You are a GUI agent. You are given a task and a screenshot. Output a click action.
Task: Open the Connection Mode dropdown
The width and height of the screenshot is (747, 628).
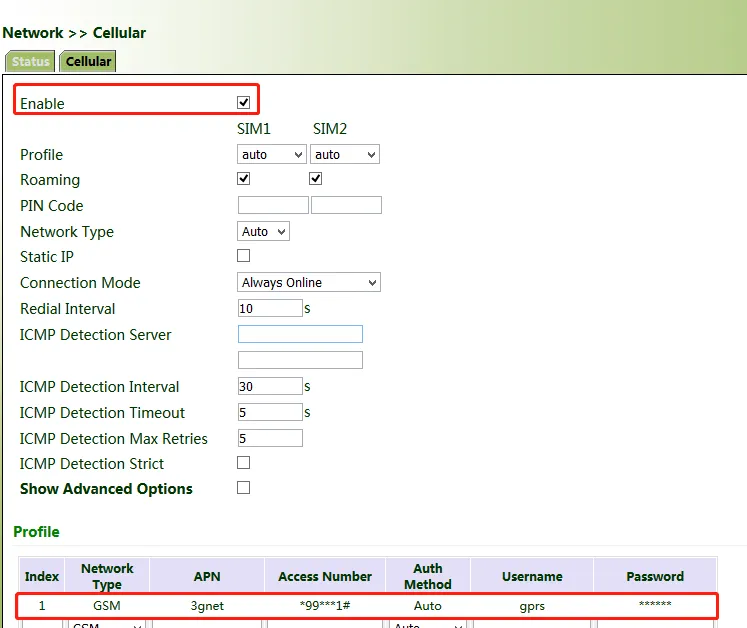[309, 283]
